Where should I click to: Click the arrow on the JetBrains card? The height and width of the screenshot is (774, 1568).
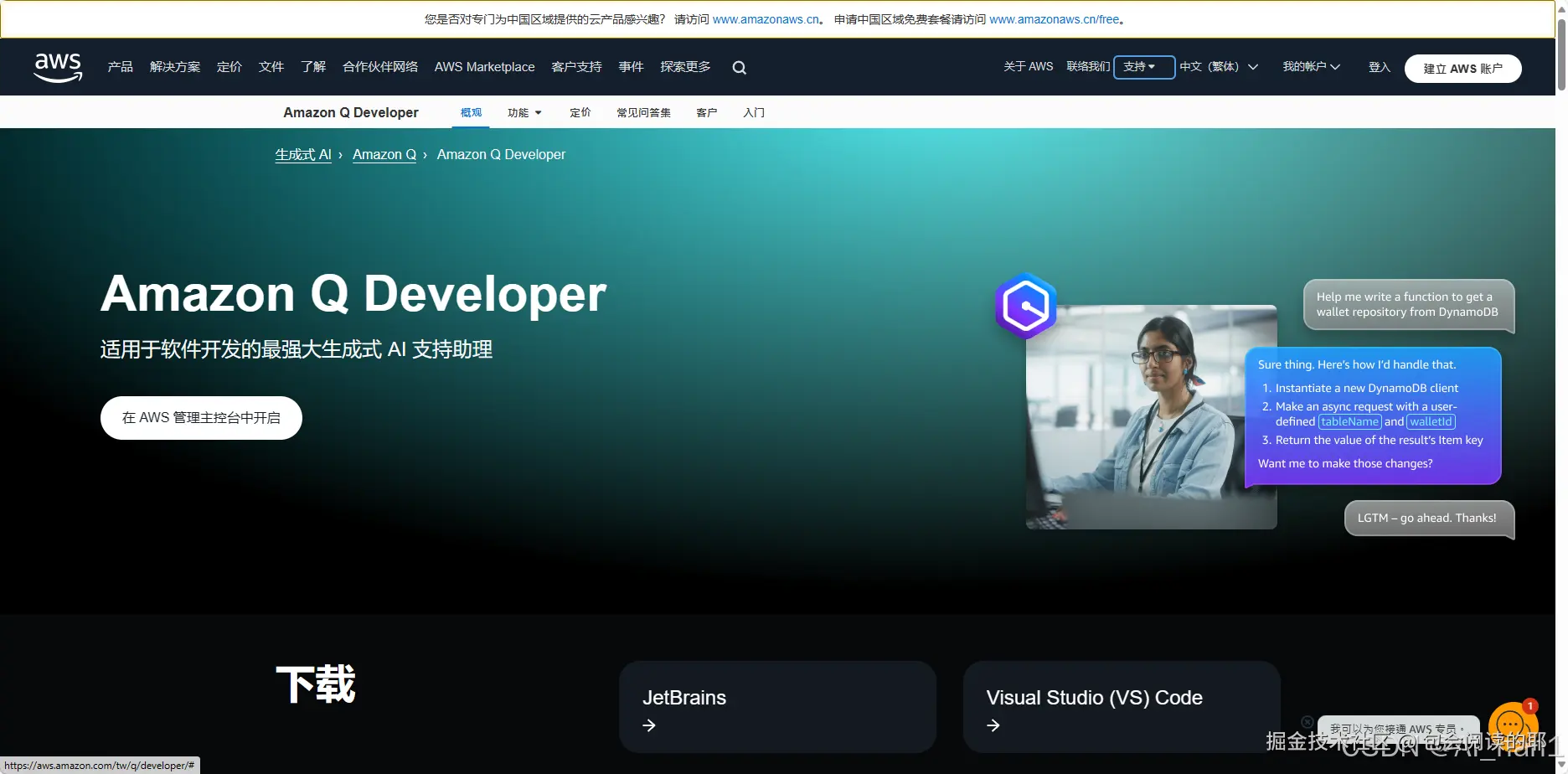pos(649,725)
